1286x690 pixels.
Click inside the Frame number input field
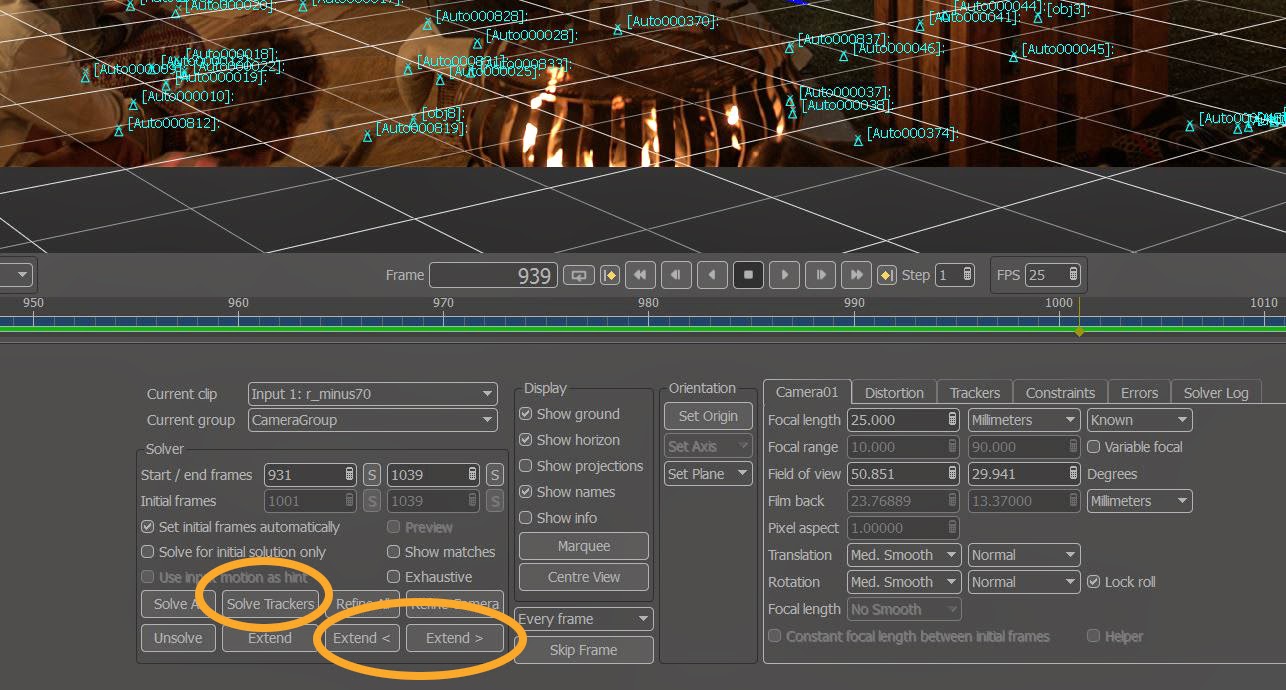coord(493,275)
